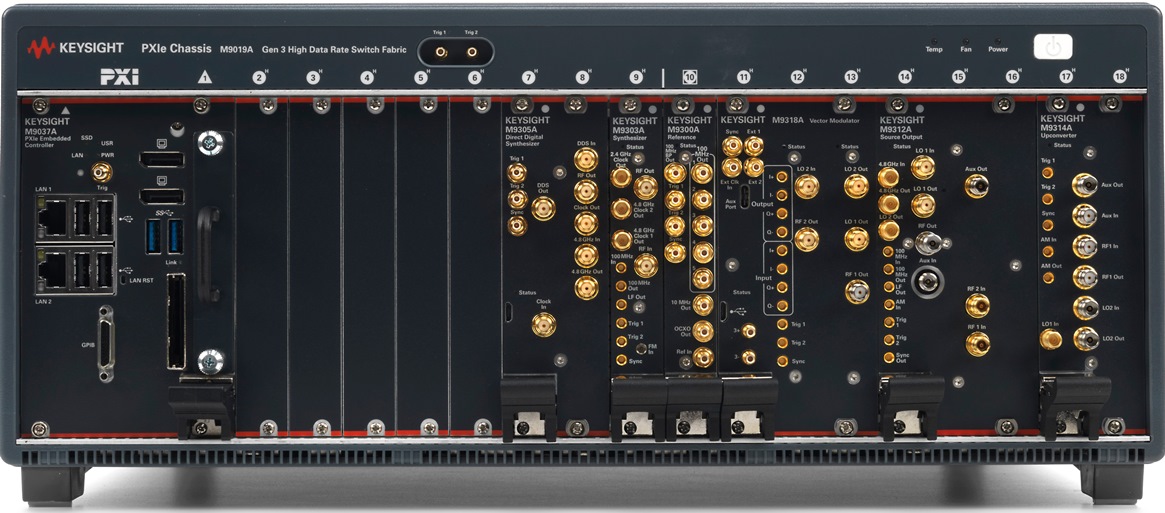Click the RF 1 Out connector in slot 13

coord(856,291)
